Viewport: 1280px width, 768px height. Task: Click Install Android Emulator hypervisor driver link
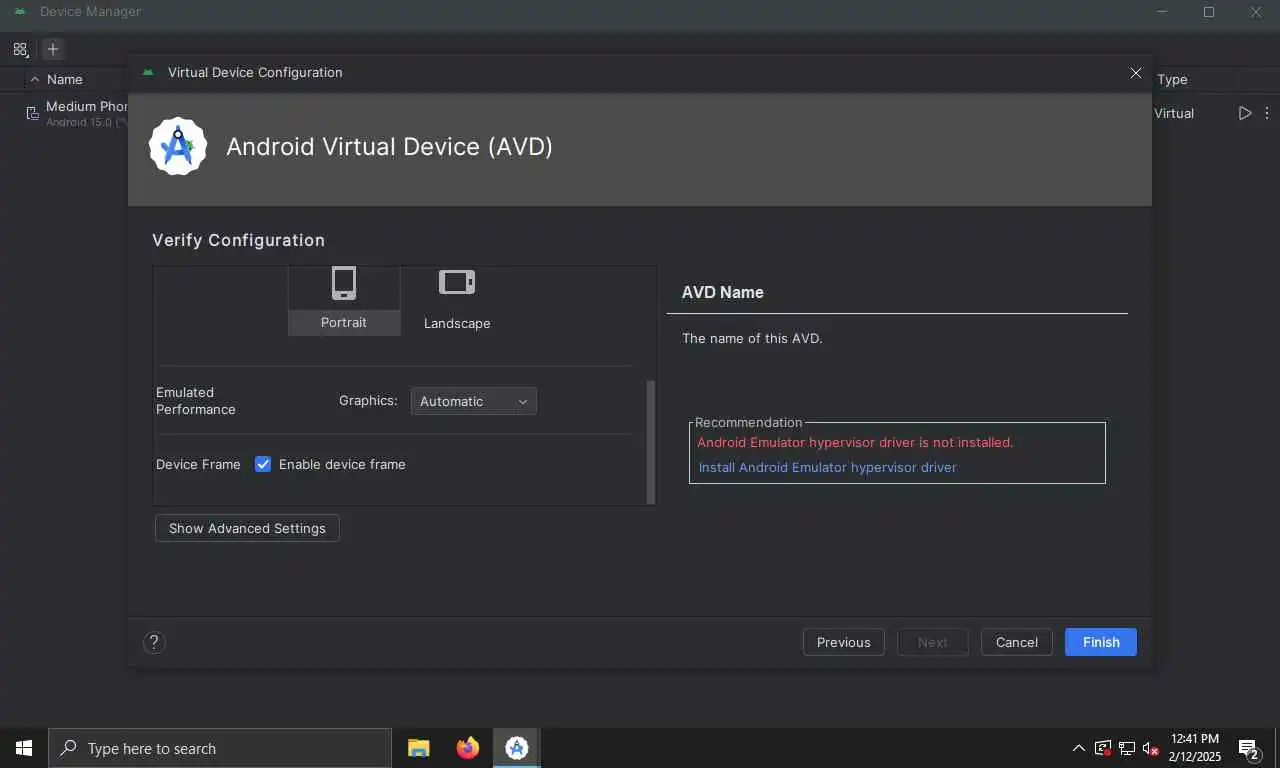(827, 467)
